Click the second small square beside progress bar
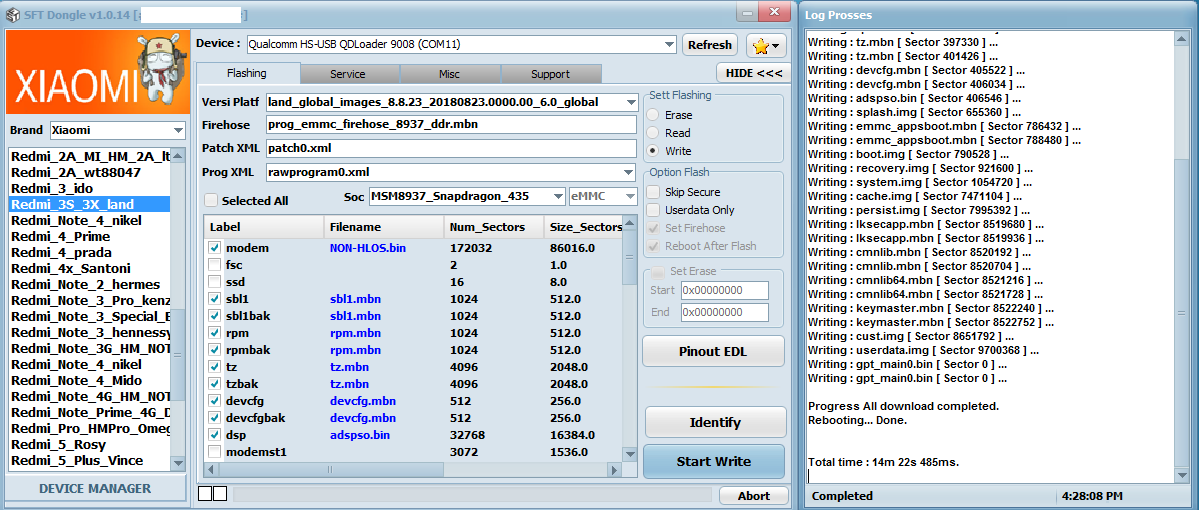This screenshot has width=1199, height=510. [220, 493]
